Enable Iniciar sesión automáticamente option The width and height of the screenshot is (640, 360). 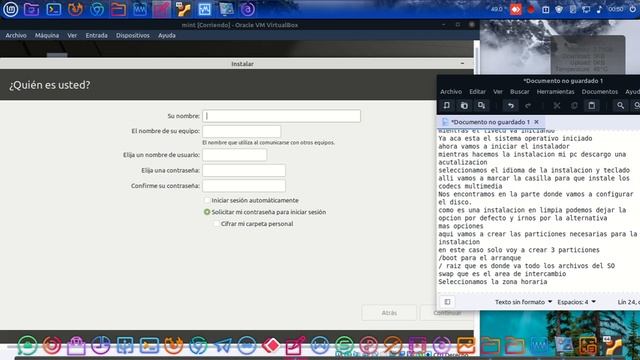[x=207, y=200]
